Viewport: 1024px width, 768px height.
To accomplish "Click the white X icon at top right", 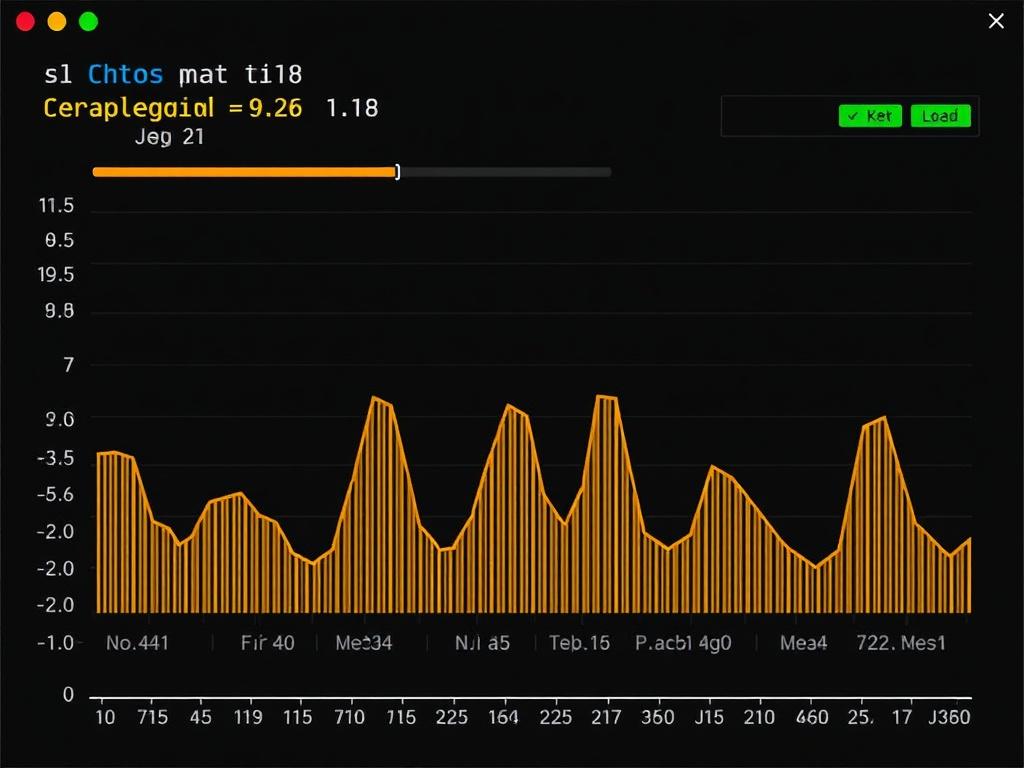I will coord(996,21).
